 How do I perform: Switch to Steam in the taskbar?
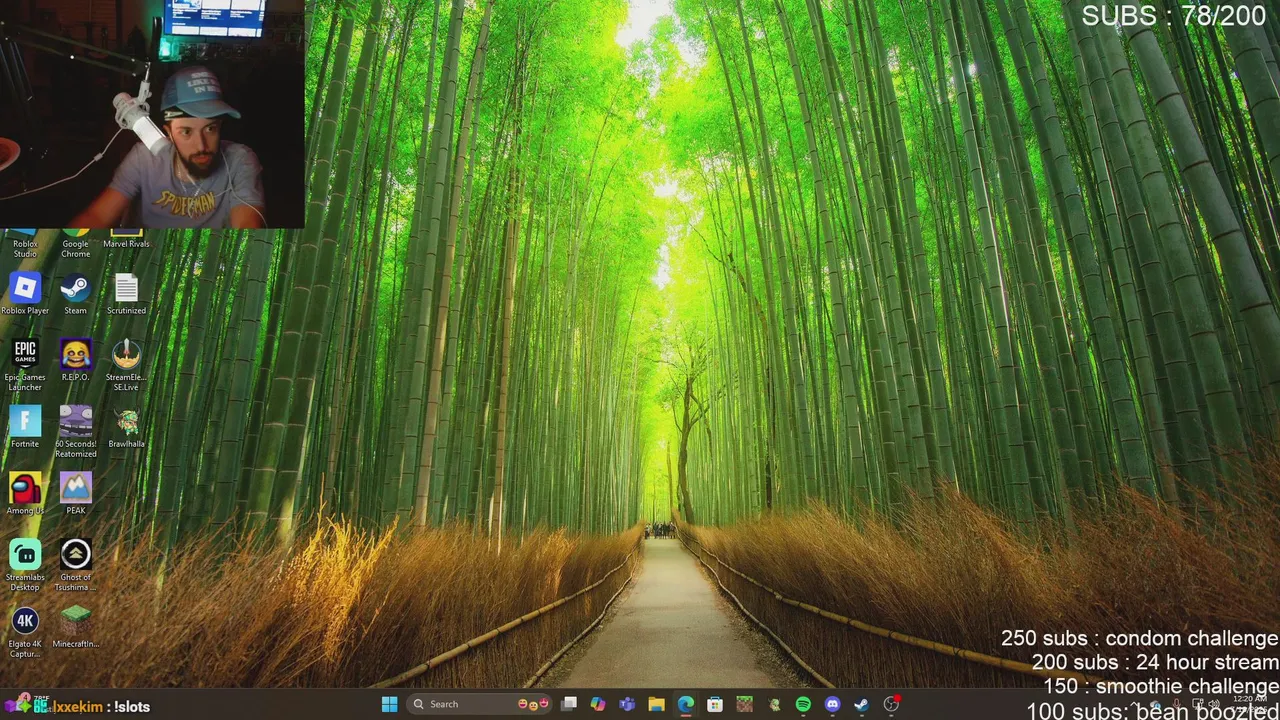pyautogui.click(x=861, y=704)
